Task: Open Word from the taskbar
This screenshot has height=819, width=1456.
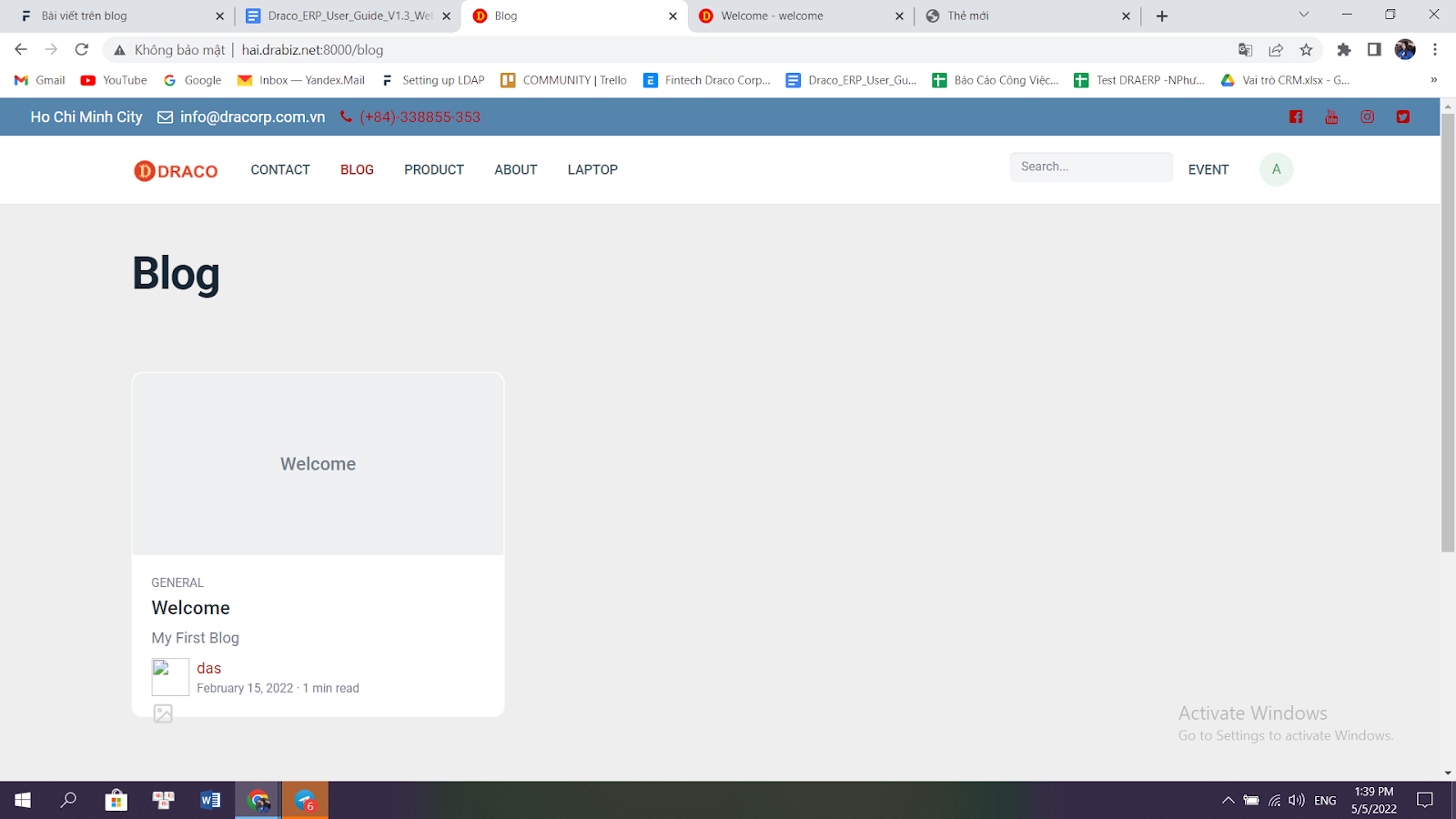Action: (x=210, y=800)
